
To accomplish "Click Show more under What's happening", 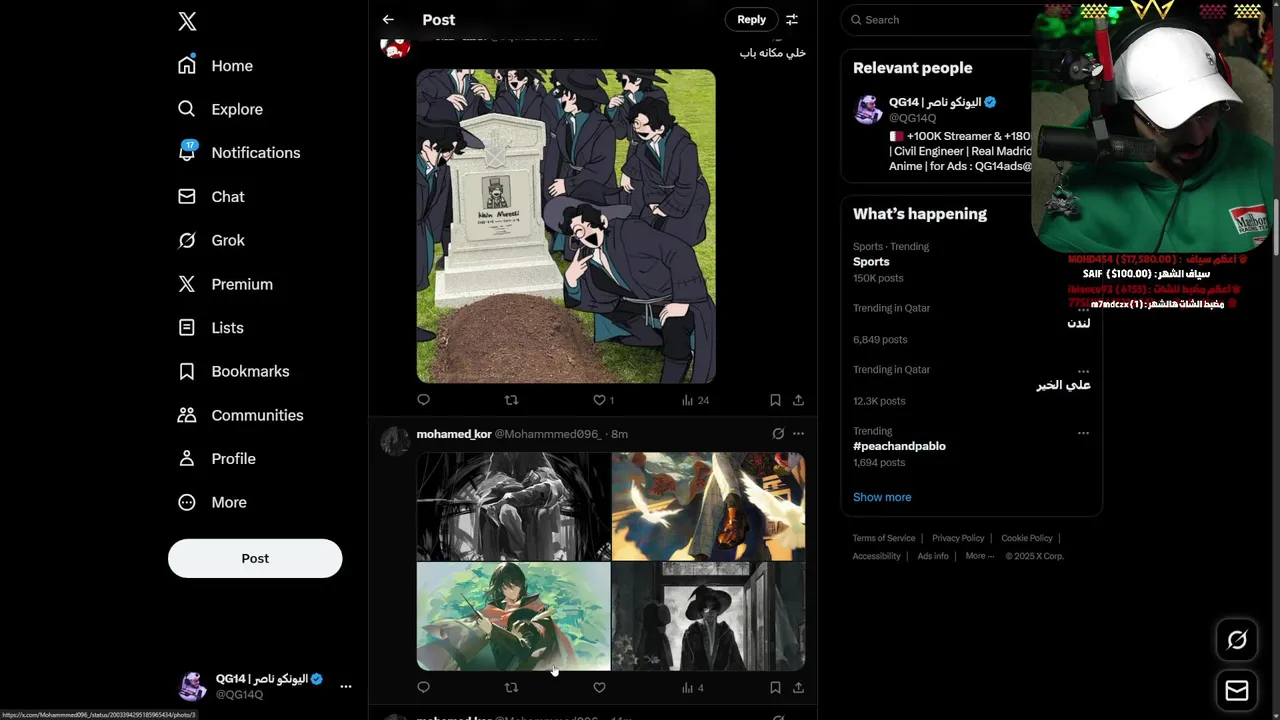I will coord(882,497).
